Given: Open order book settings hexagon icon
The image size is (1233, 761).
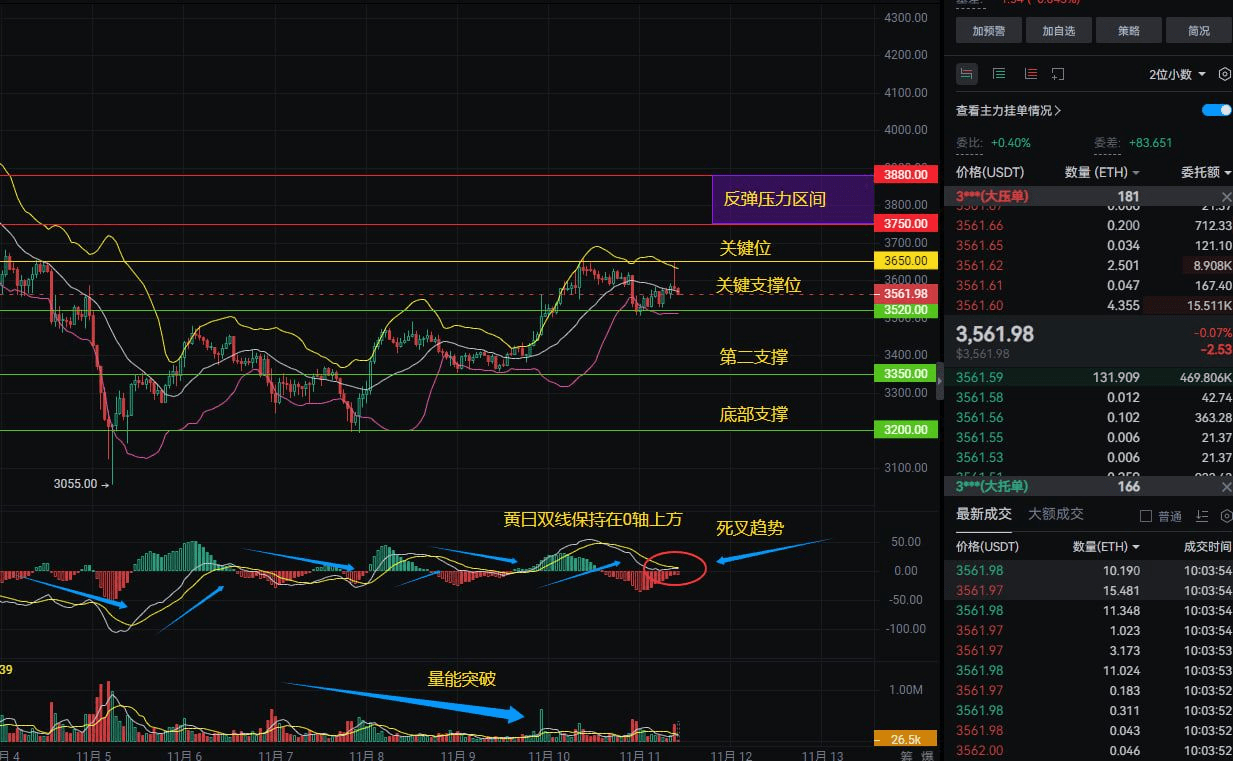Looking at the screenshot, I should [x=1225, y=74].
